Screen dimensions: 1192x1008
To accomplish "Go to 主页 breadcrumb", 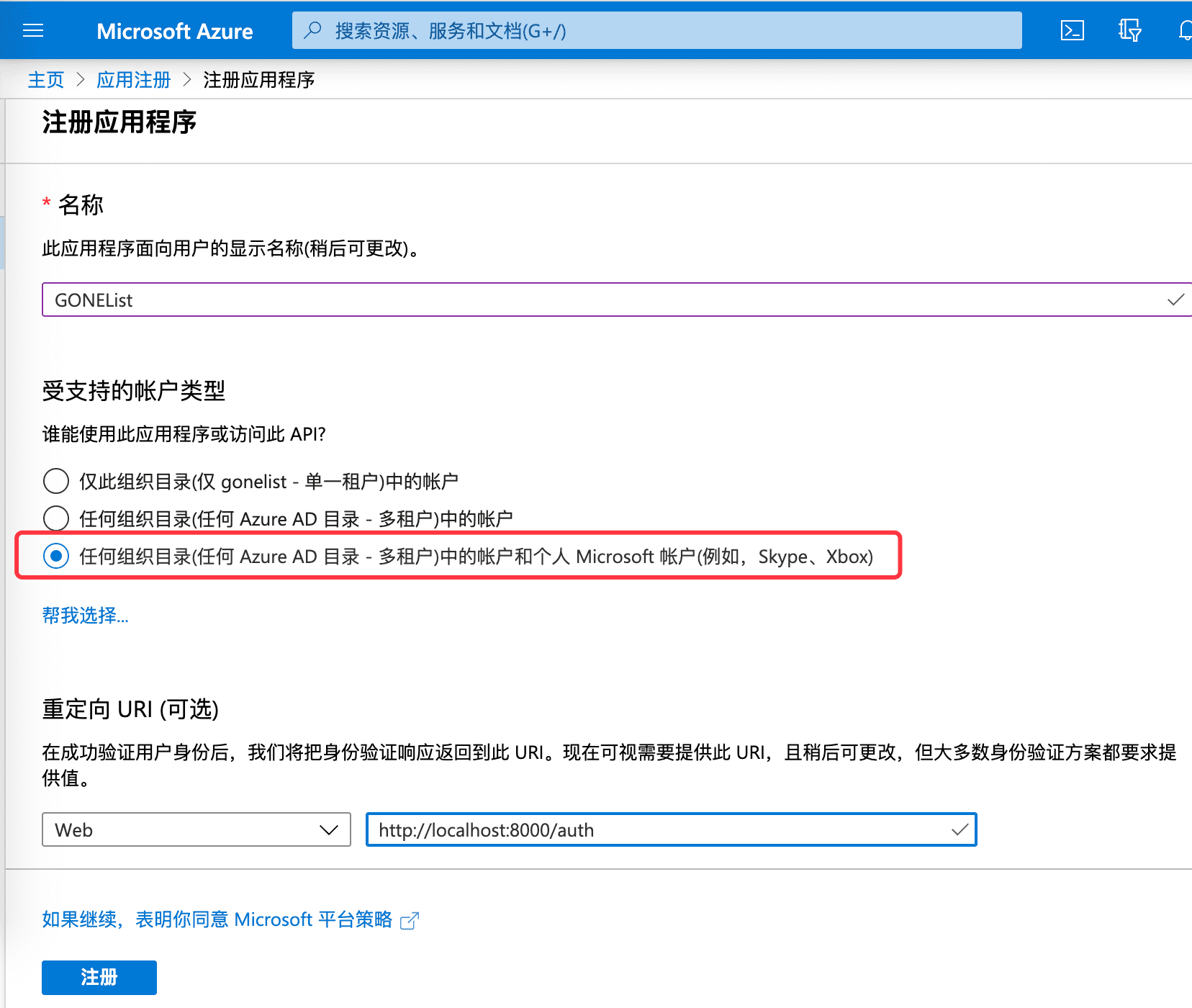I will pyautogui.click(x=46, y=80).
